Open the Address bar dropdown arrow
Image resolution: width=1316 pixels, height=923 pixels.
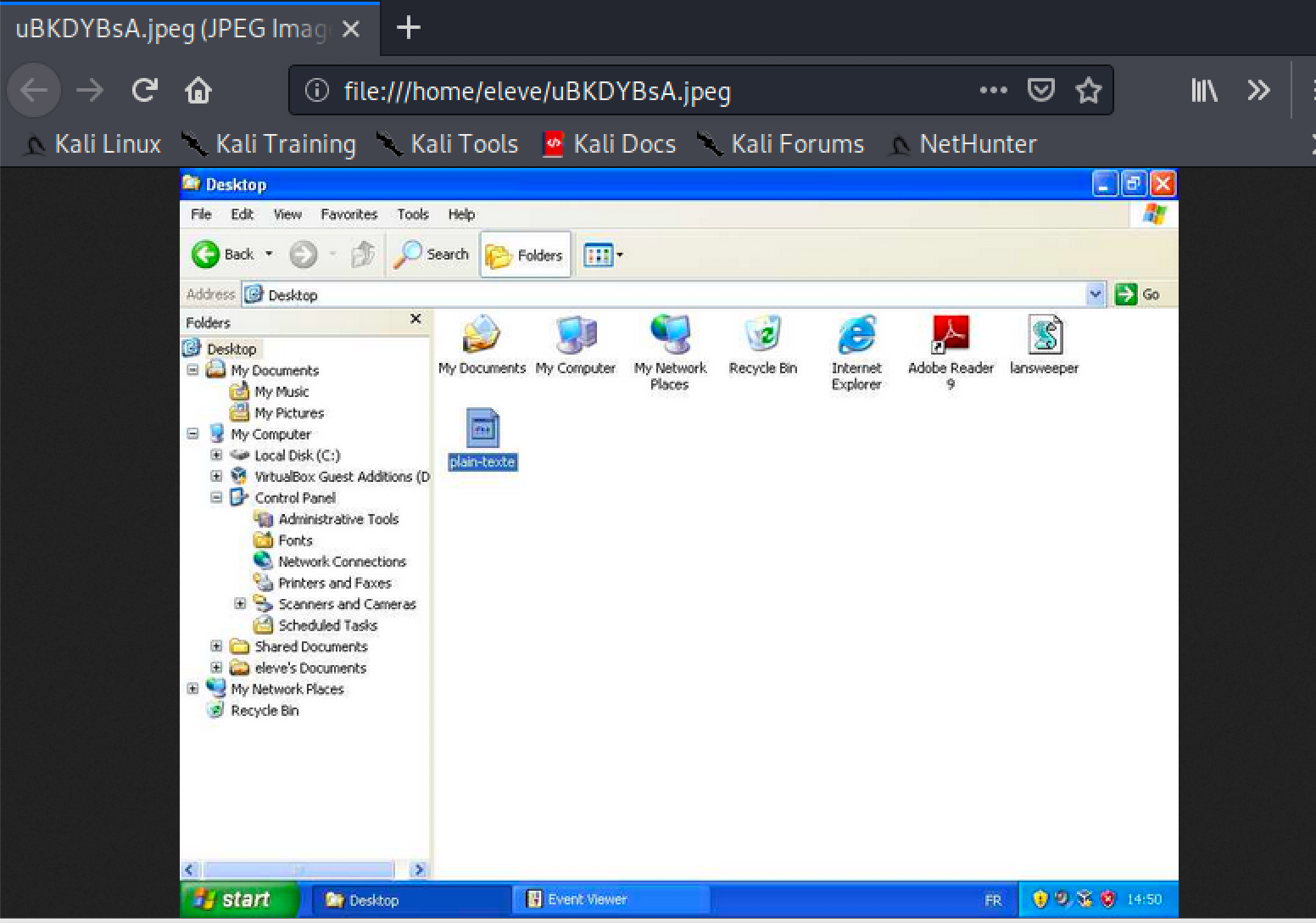tap(1096, 294)
